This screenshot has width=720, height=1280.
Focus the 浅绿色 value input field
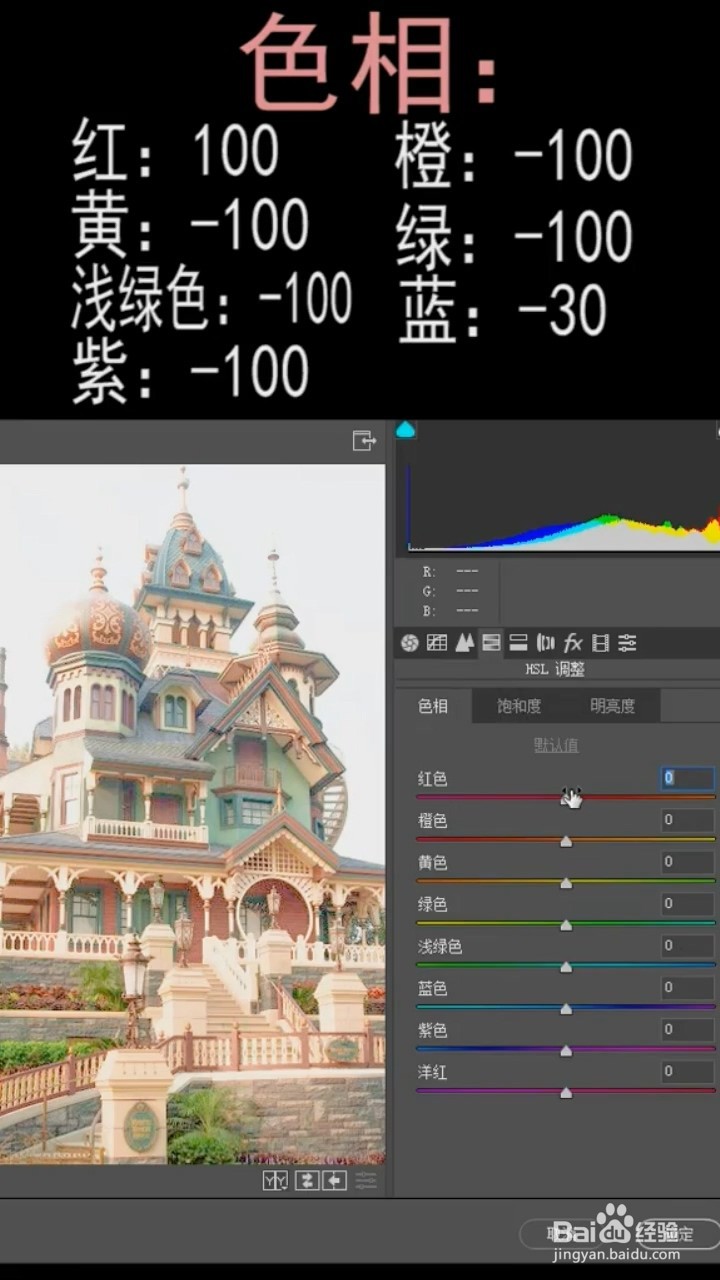pos(688,946)
